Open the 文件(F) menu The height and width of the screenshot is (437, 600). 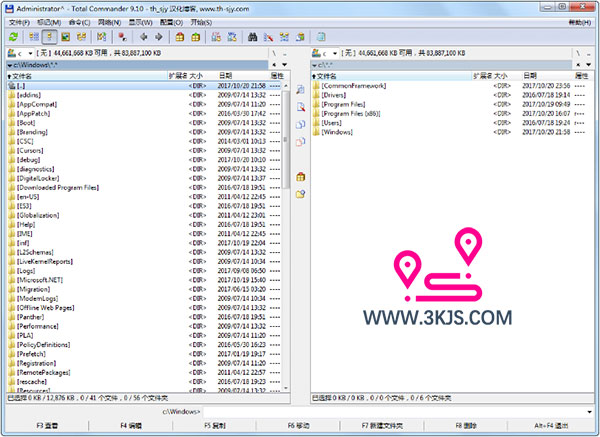(19, 23)
